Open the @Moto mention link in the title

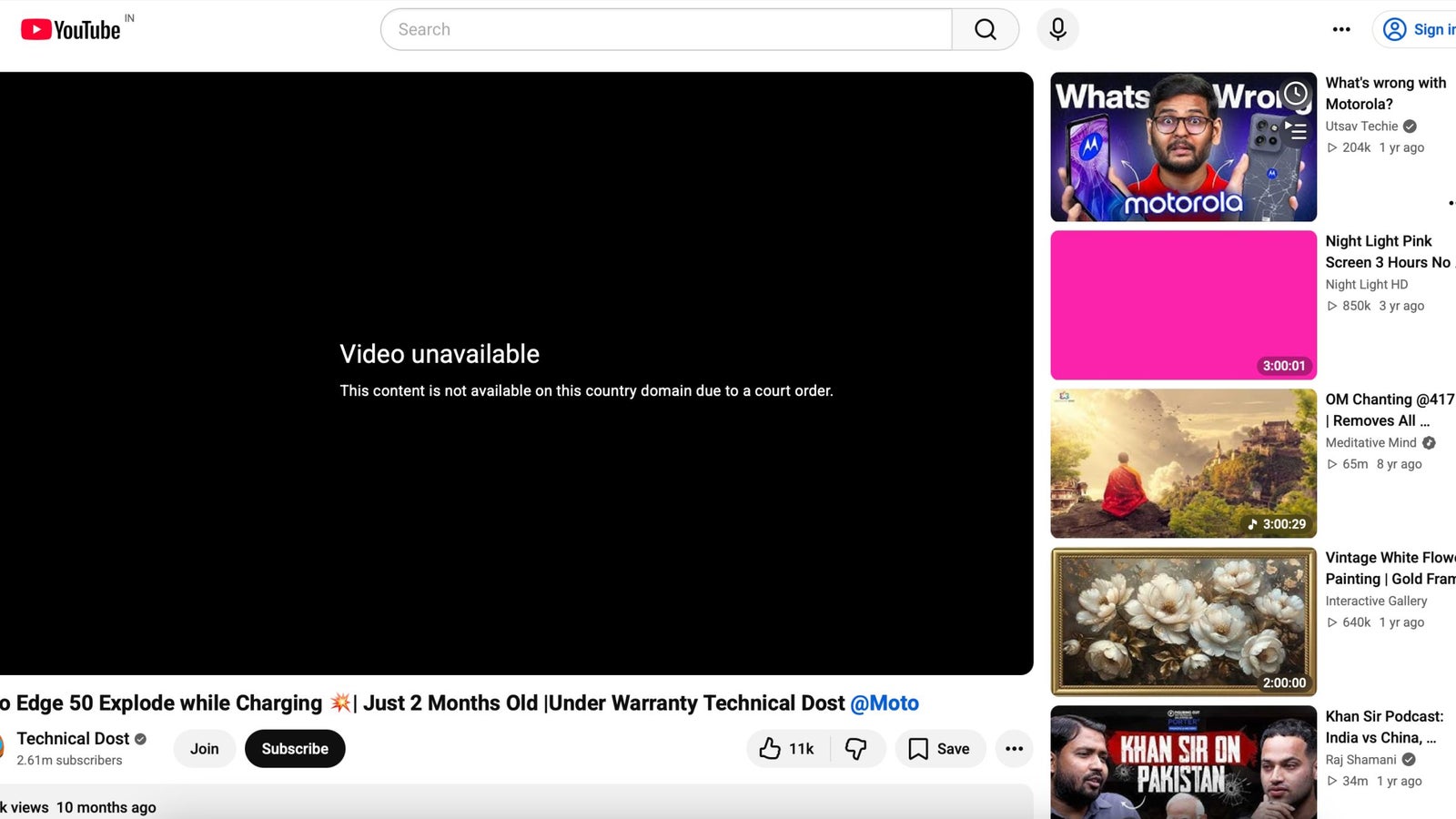click(885, 703)
